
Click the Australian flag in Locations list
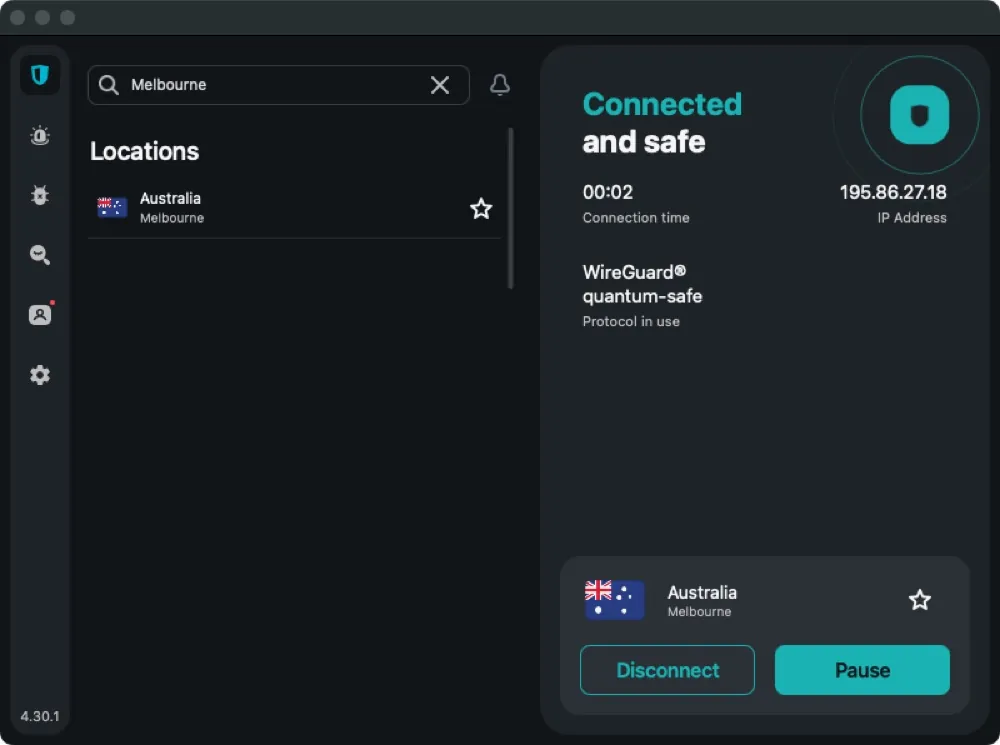[112, 207]
